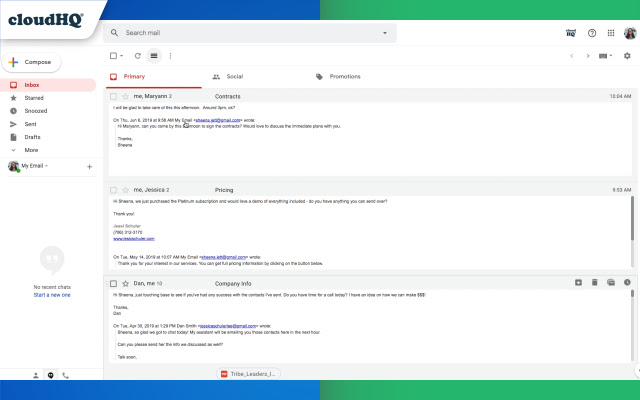Screen dimensions: 640x400
Task: Check the box for the Pricing email
Action: pos(113,189)
